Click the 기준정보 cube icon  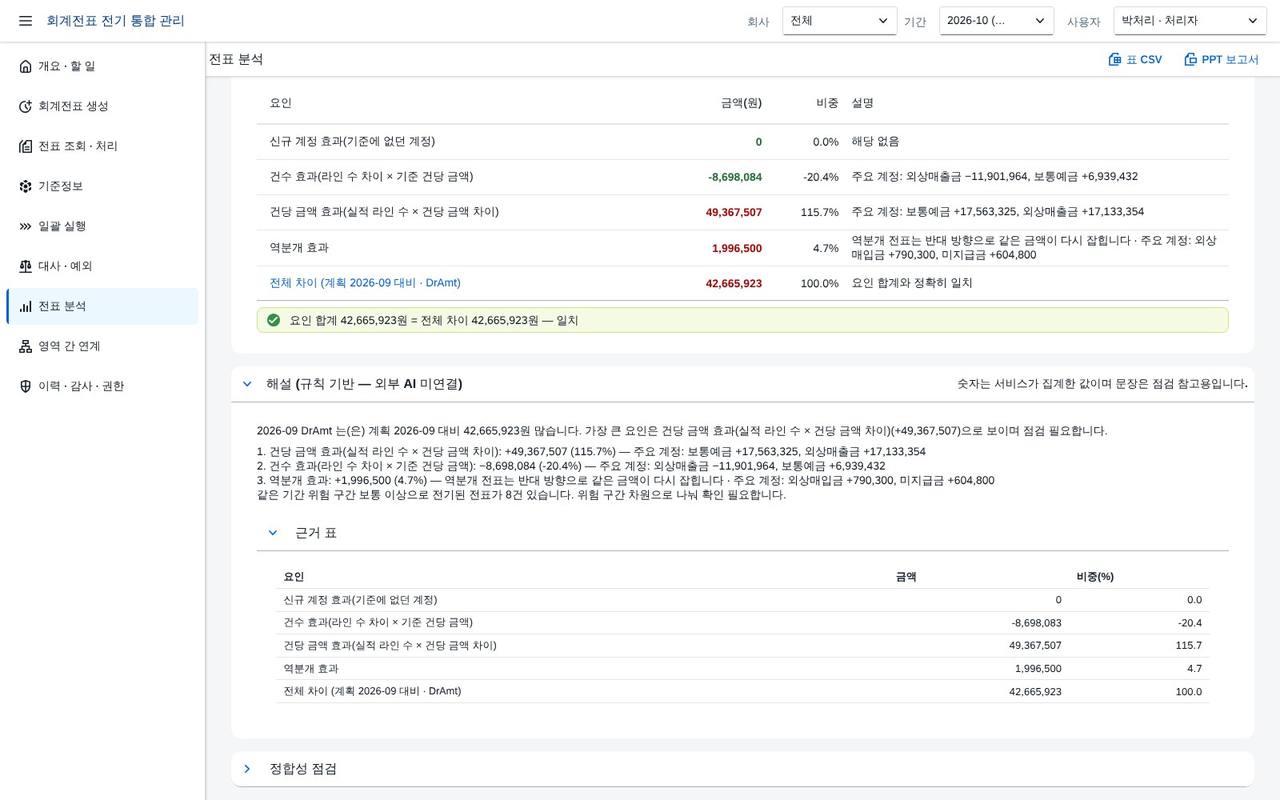click(26, 186)
